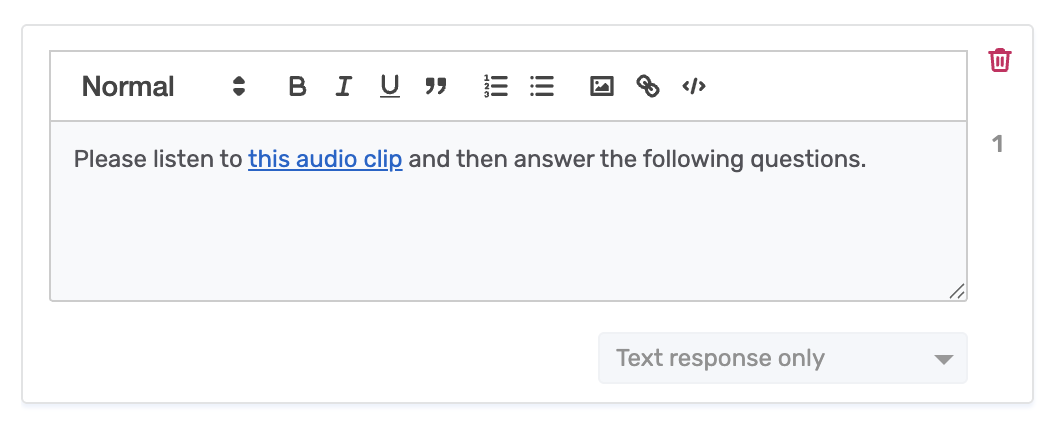Place the cursor after the word 'questions.'
1062x430 pixels.
click(x=866, y=159)
